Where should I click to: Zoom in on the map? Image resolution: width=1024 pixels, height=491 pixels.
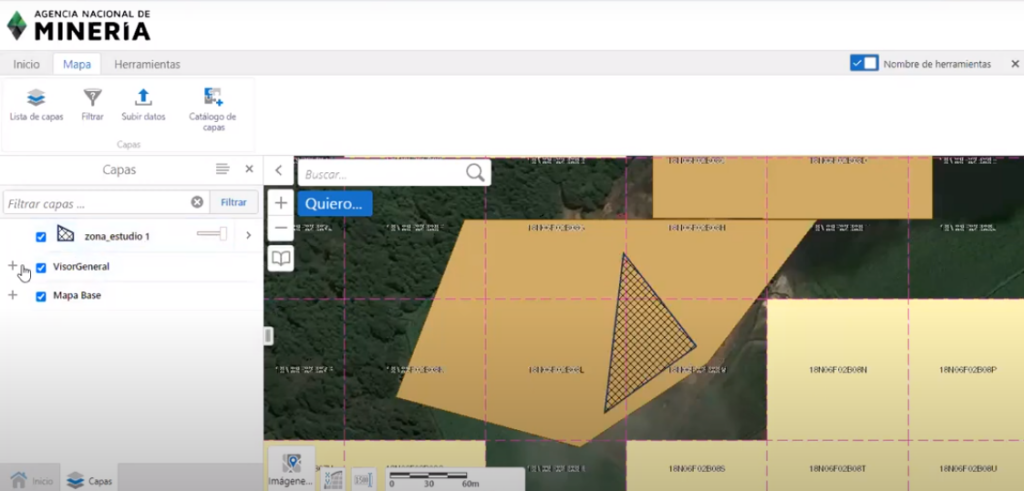(x=281, y=203)
